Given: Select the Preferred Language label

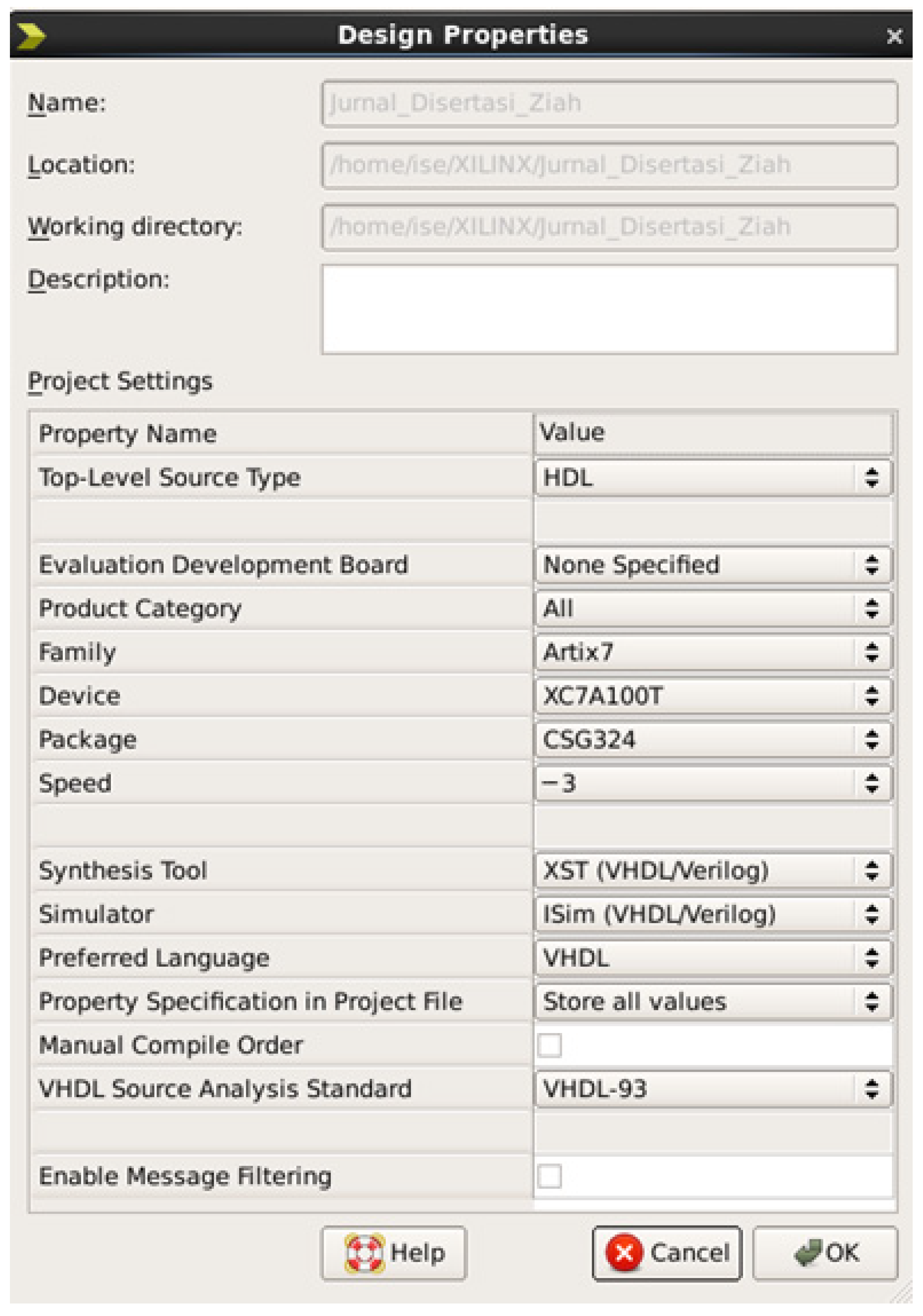Looking at the screenshot, I should pyautogui.click(x=154, y=958).
